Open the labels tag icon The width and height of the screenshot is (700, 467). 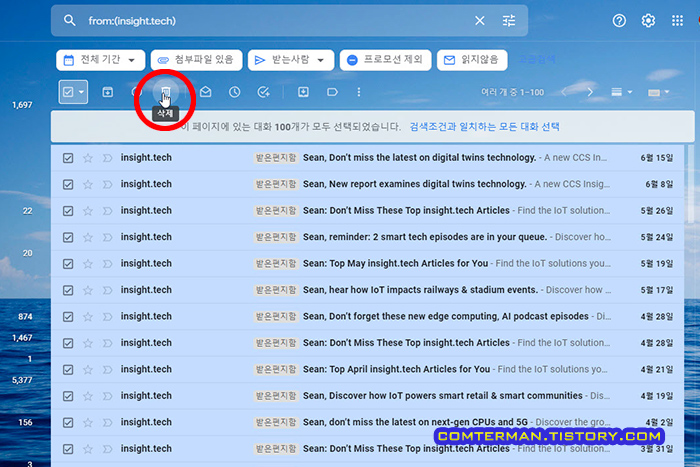(332, 92)
